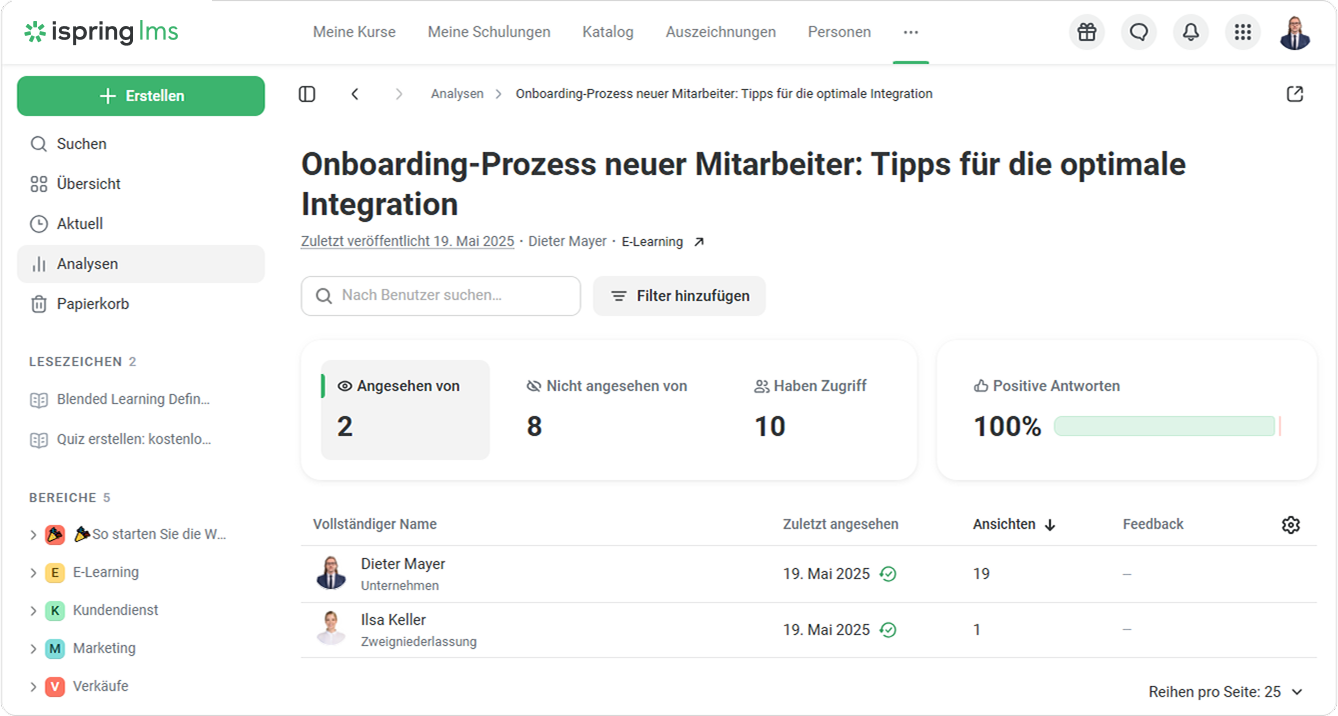The height and width of the screenshot is (716, 1338).
Task: Open Katalog tab
Action: 608,32
